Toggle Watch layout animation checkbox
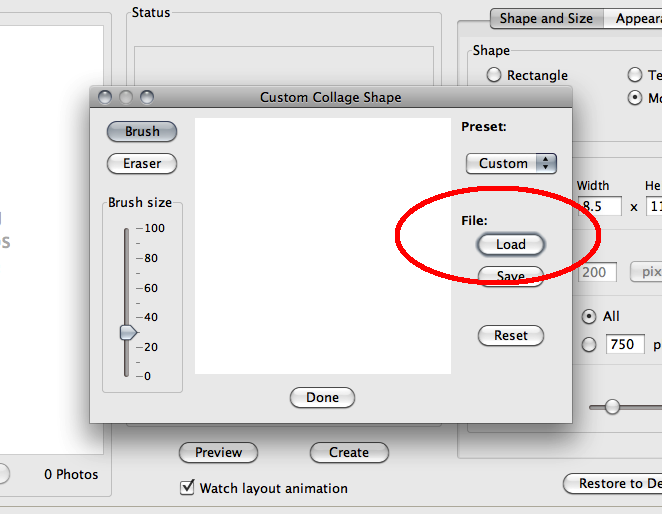Screen dimensions: 662x514 187,487
